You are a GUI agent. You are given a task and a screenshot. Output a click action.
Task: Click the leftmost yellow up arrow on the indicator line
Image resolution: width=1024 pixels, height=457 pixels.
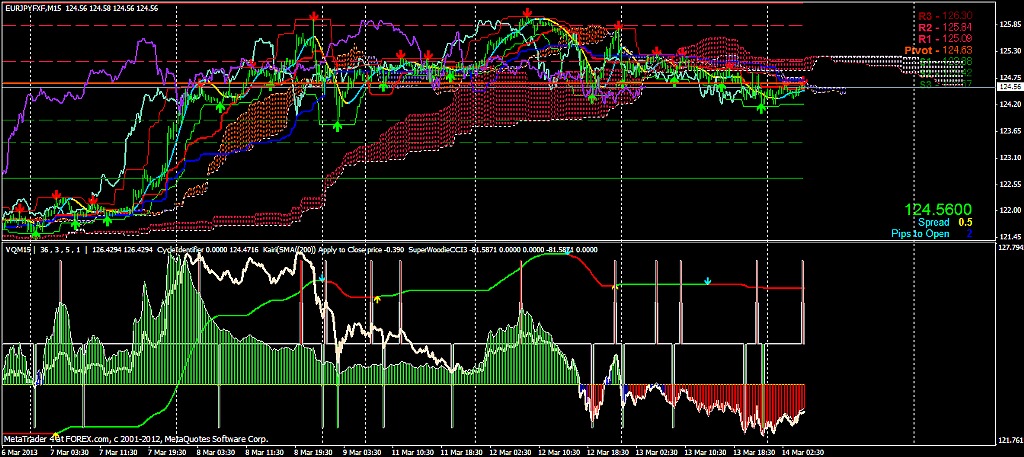tap(377, 298)
